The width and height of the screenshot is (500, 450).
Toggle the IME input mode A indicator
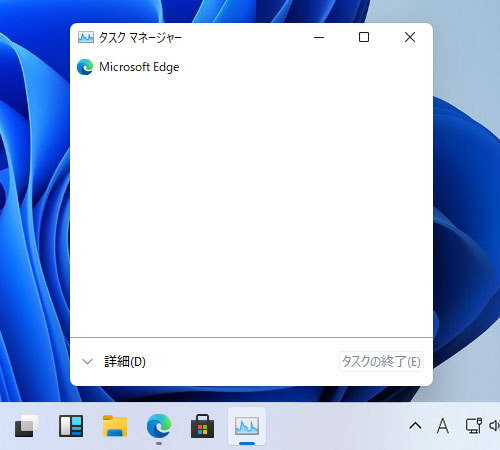tap(443, 426)
